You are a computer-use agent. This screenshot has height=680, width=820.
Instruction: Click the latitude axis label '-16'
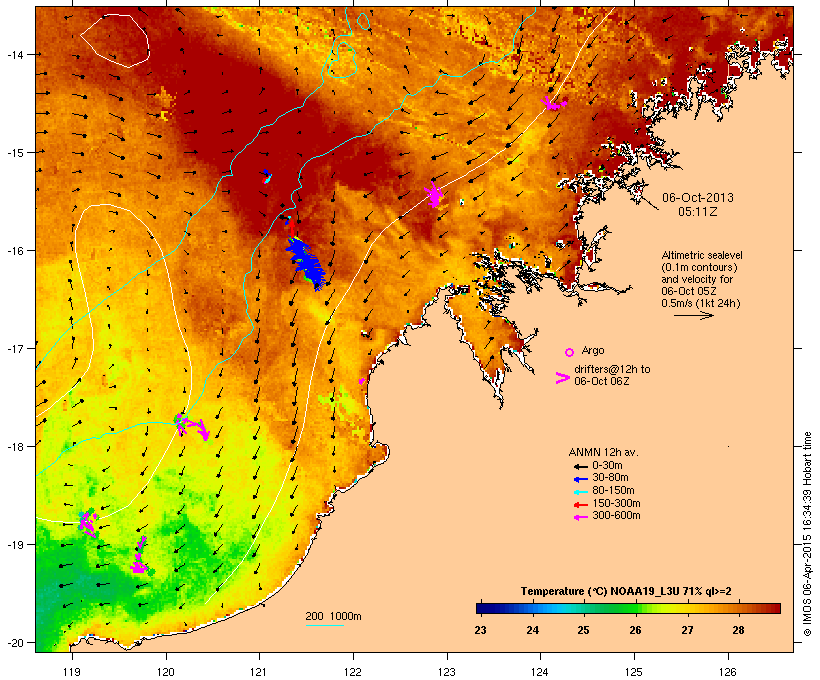click(x=15, y=251)
